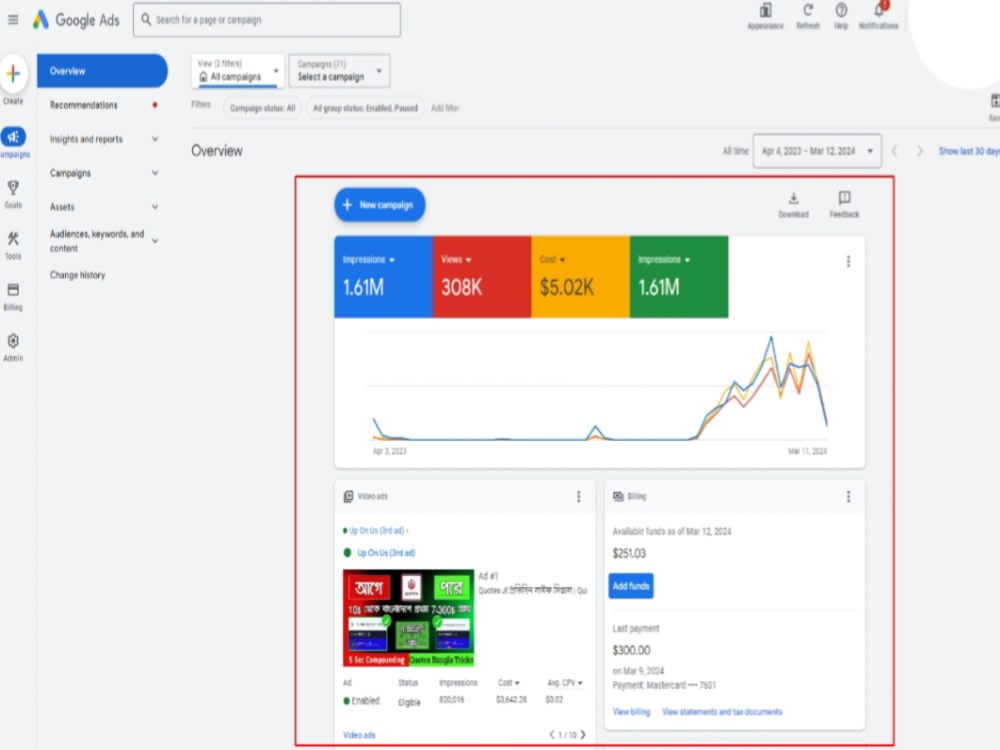Open Change history in the sidebar

[x=78, y=275]
